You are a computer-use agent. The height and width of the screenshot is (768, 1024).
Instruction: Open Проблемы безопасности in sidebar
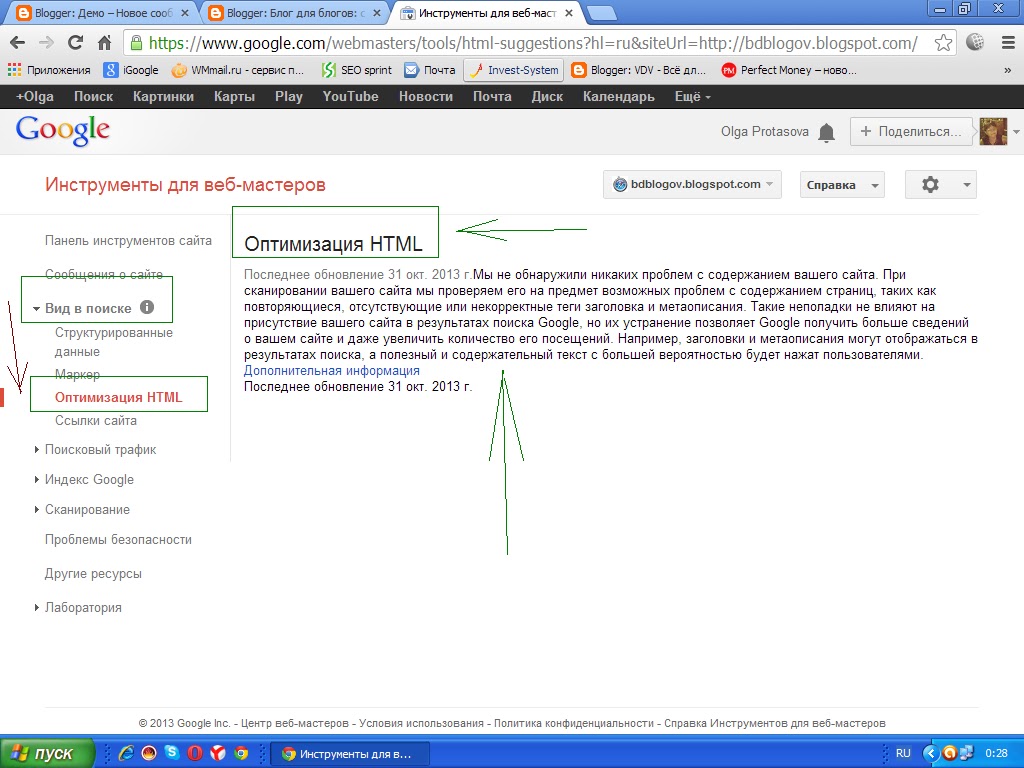click(x=118, y=539)
